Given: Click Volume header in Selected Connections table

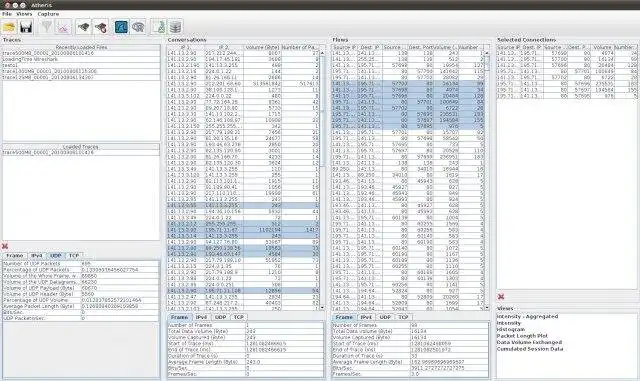Looking at the screenshot, I should [602, 48].
